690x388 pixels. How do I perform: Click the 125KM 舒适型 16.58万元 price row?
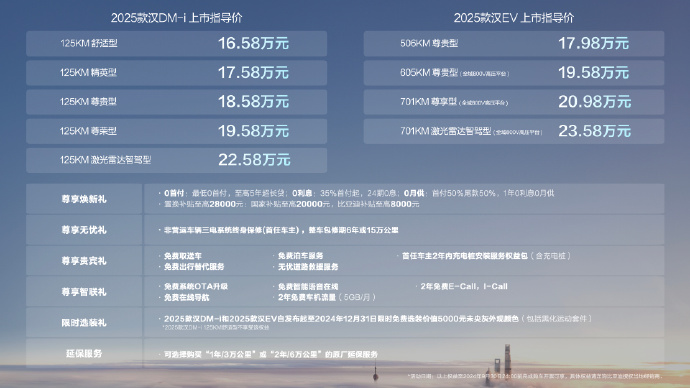click(176, 44)
